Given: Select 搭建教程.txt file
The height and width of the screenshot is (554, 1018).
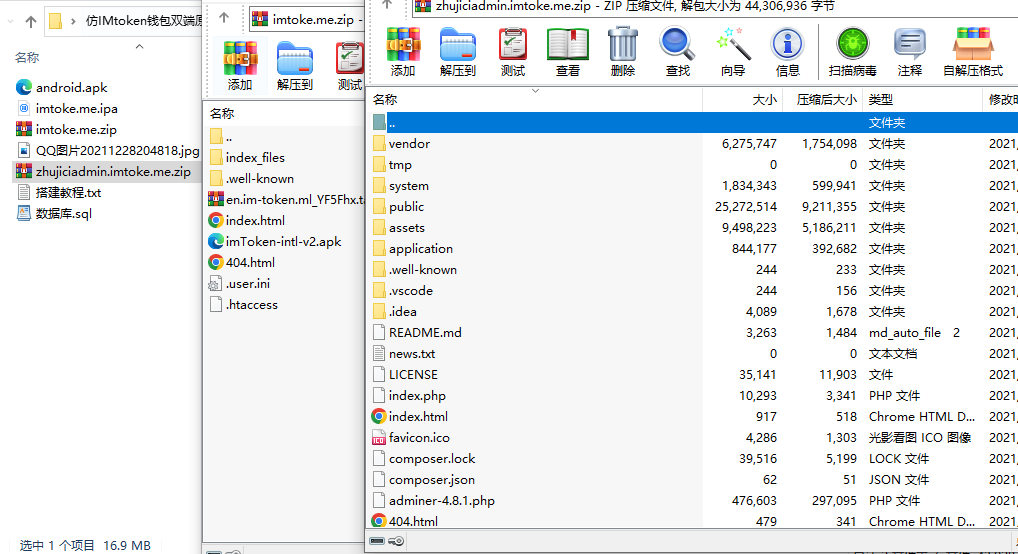Looking at the screenshot, I should 58,192.
